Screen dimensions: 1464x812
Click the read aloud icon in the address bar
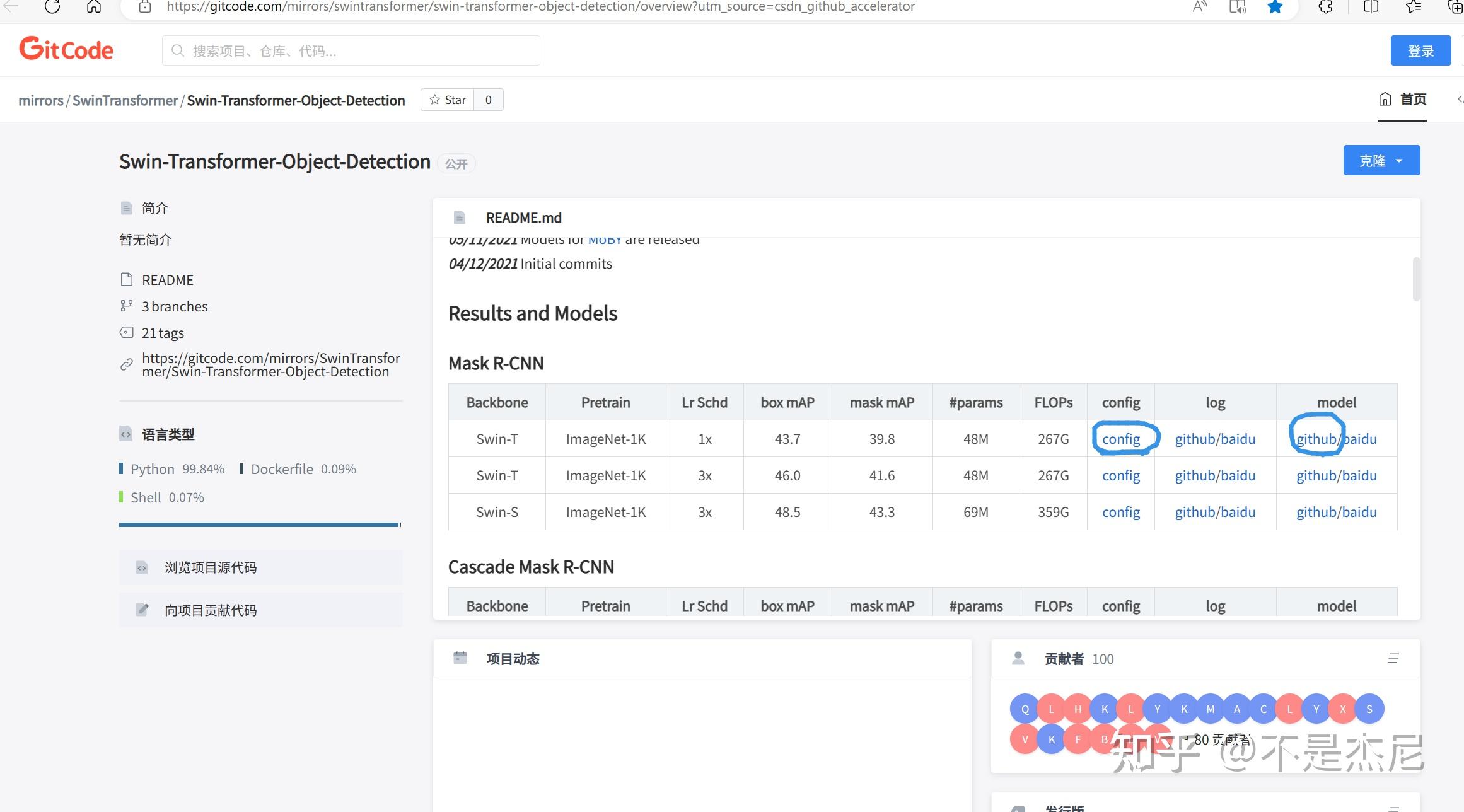click(1200, 7)
